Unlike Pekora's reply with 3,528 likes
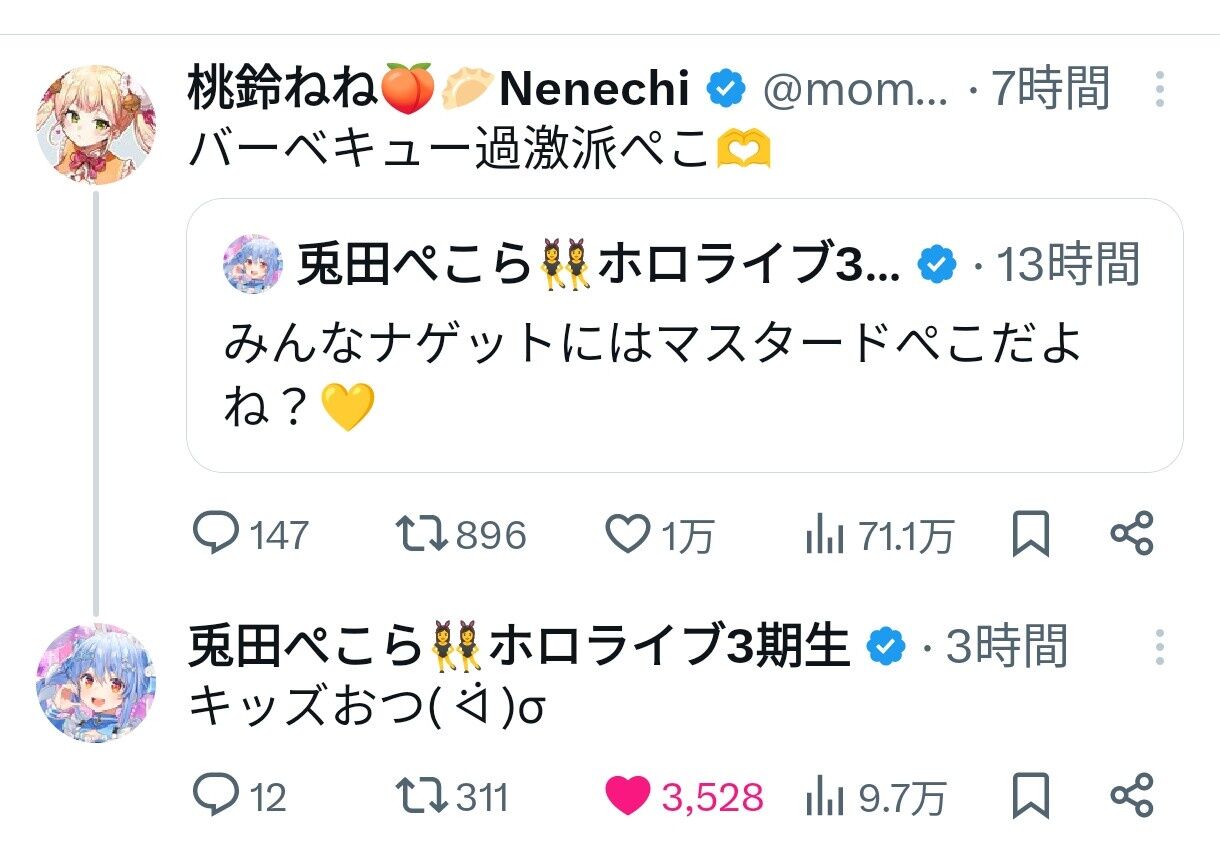Viewport: 1220px width, 844px height. [x=628, y=796]
